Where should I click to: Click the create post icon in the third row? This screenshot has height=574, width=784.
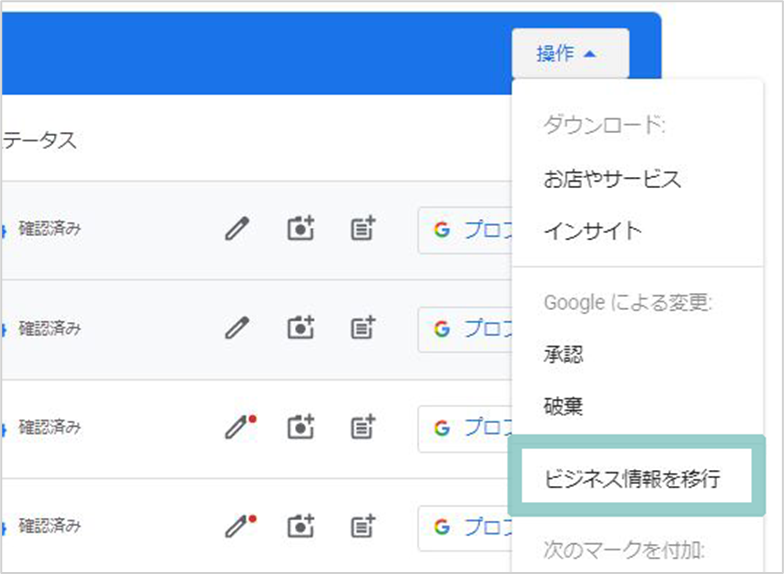pos(363,426)
